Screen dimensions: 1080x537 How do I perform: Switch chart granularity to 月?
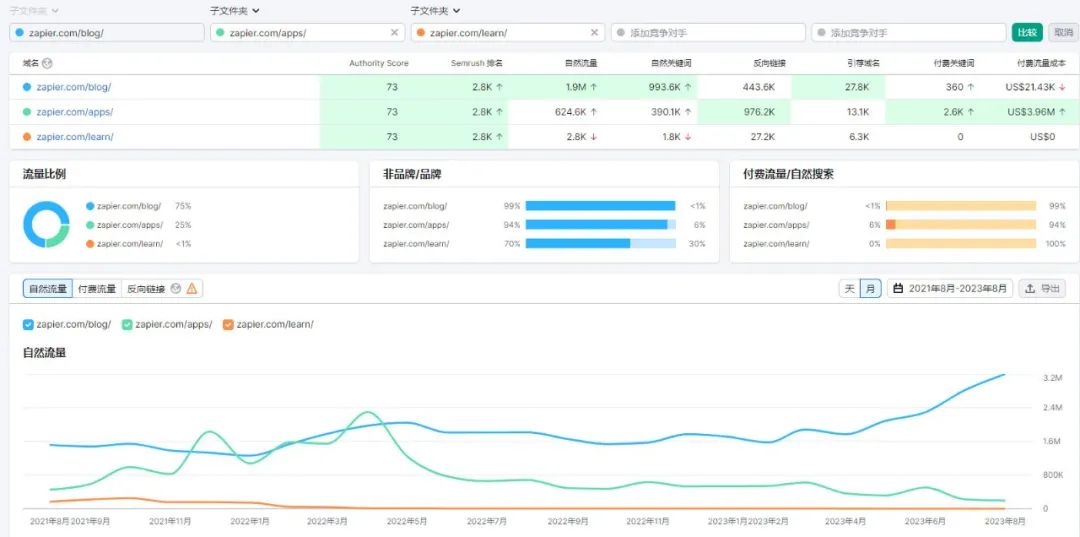[x=871, y=288]
